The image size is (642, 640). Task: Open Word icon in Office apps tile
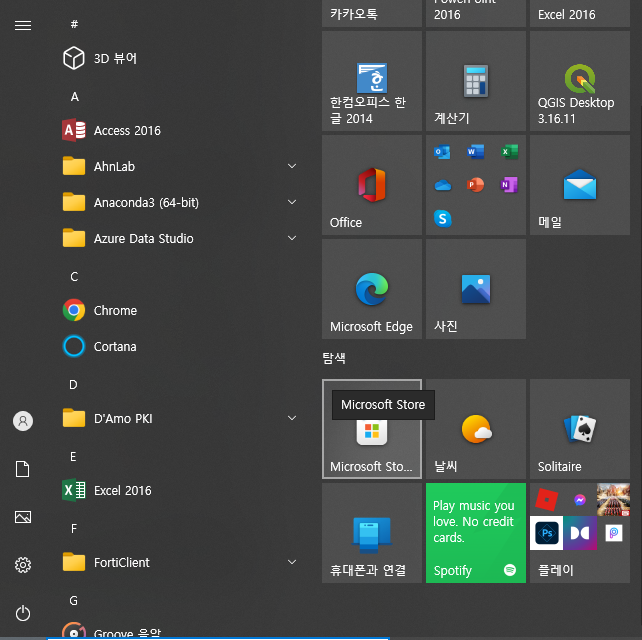pos(475,152)
